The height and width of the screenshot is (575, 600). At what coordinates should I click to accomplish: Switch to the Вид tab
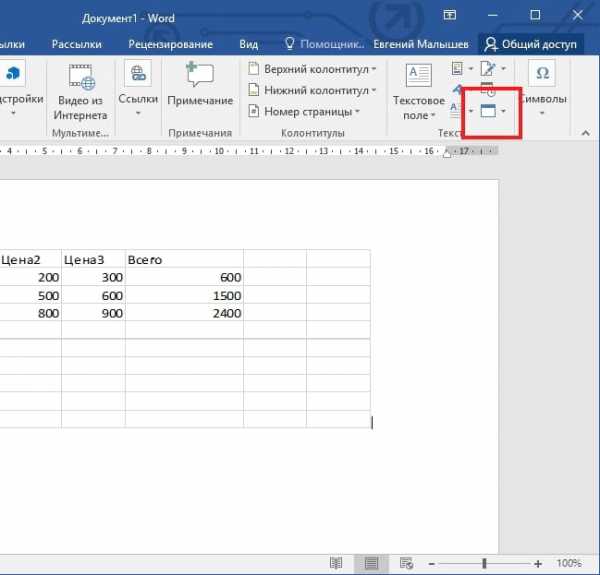pyautogui.click(x=248, y=44)
